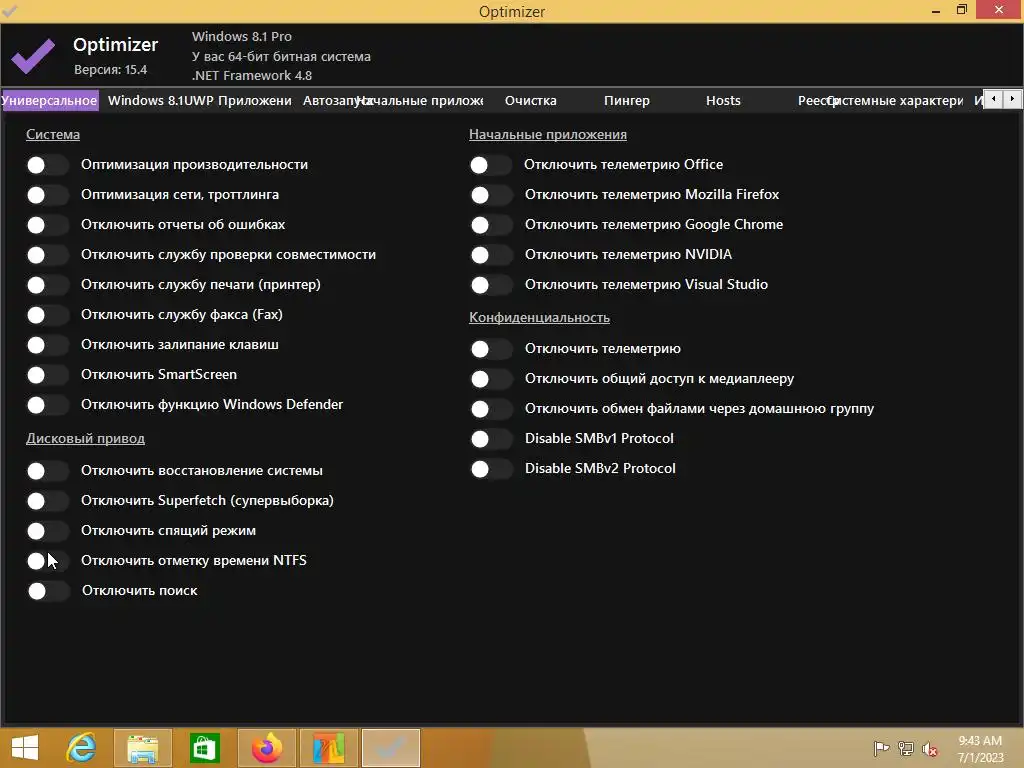
Task: Open Action Center flag in the tray
Action: (x=881, y=748)
